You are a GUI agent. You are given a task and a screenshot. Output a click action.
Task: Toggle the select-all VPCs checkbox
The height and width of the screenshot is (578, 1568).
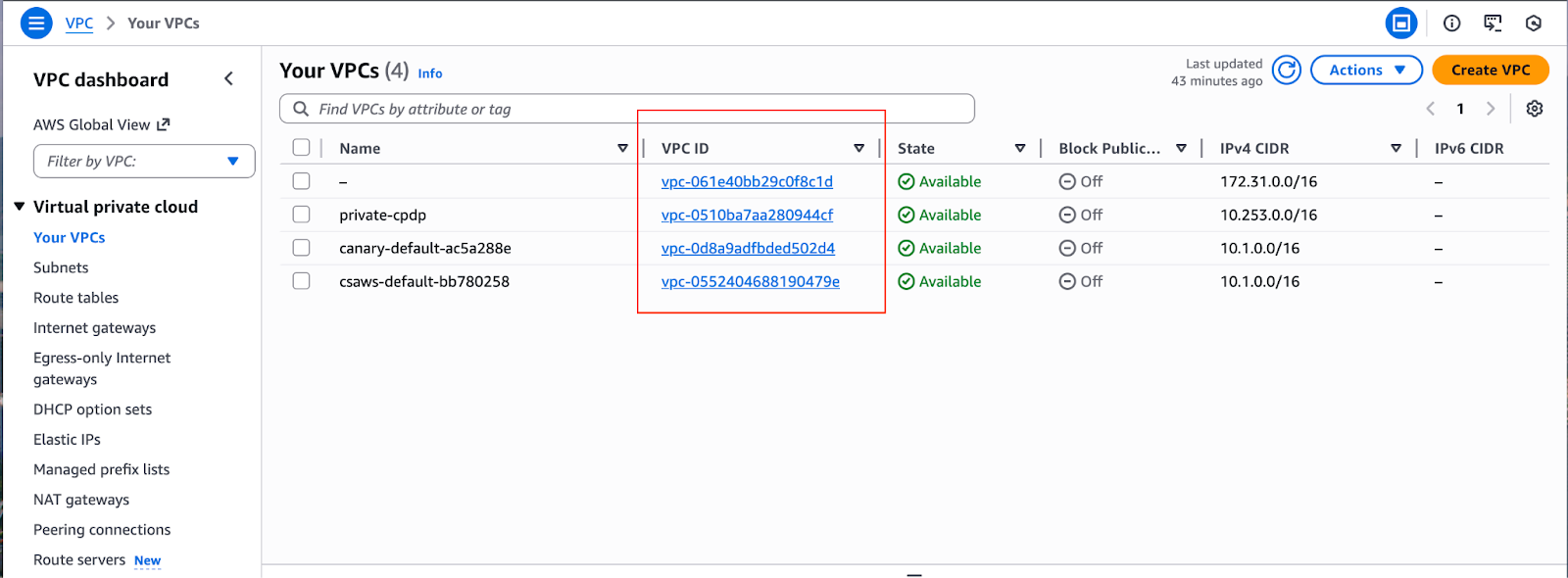(301, 148)
